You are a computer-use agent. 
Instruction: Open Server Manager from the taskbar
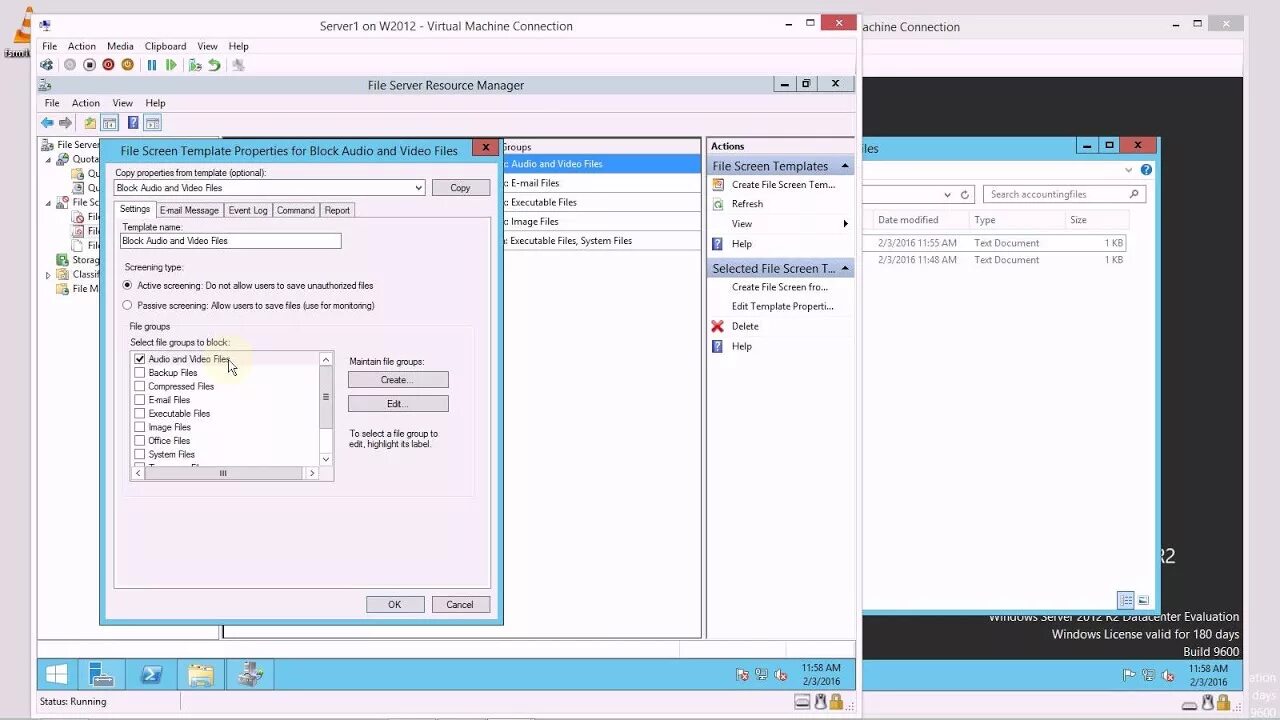click(x=102, y=674)
